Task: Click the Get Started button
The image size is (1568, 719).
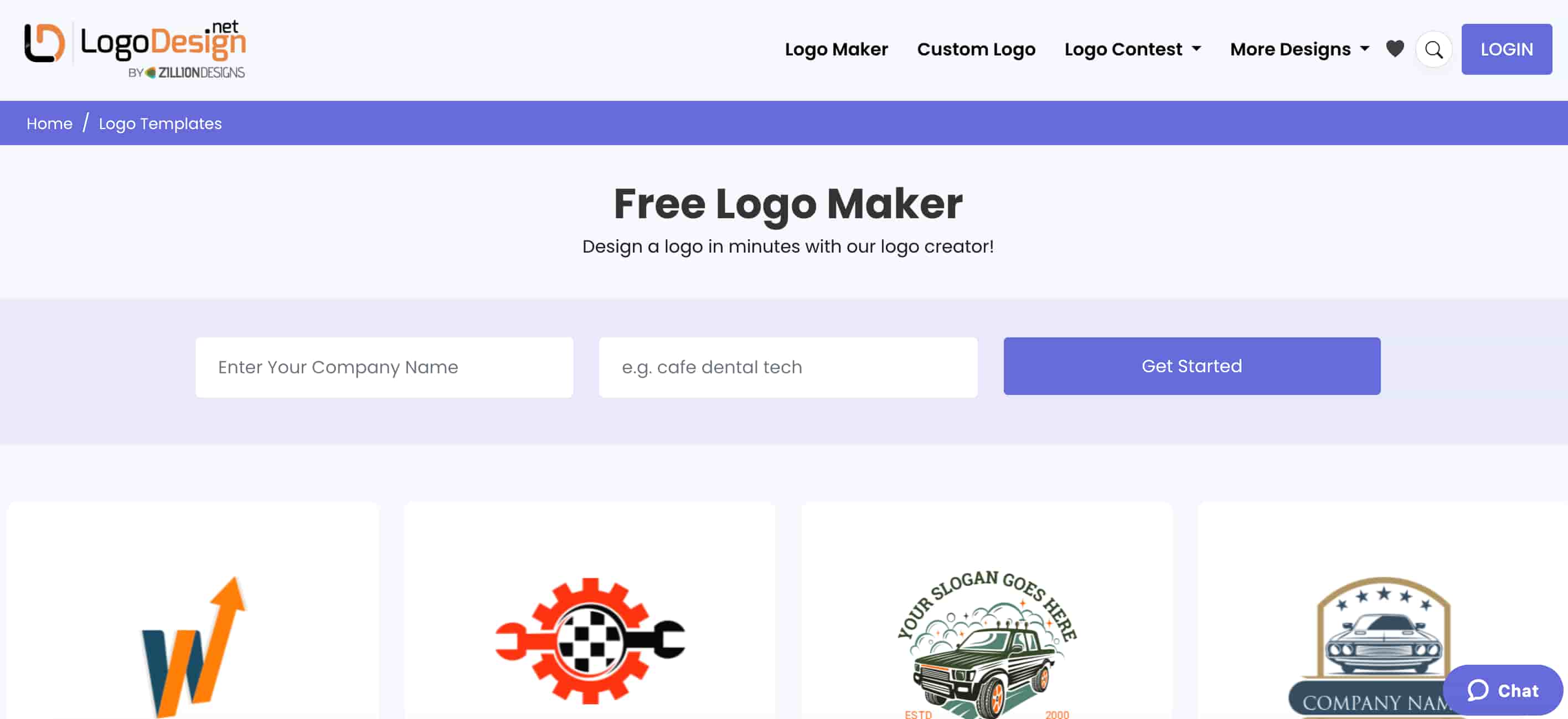Action: point(1191,366)
